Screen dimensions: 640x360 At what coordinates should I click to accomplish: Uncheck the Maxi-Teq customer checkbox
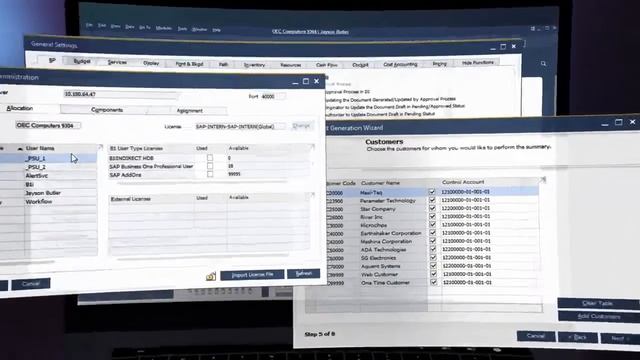(x=432, y=191)
